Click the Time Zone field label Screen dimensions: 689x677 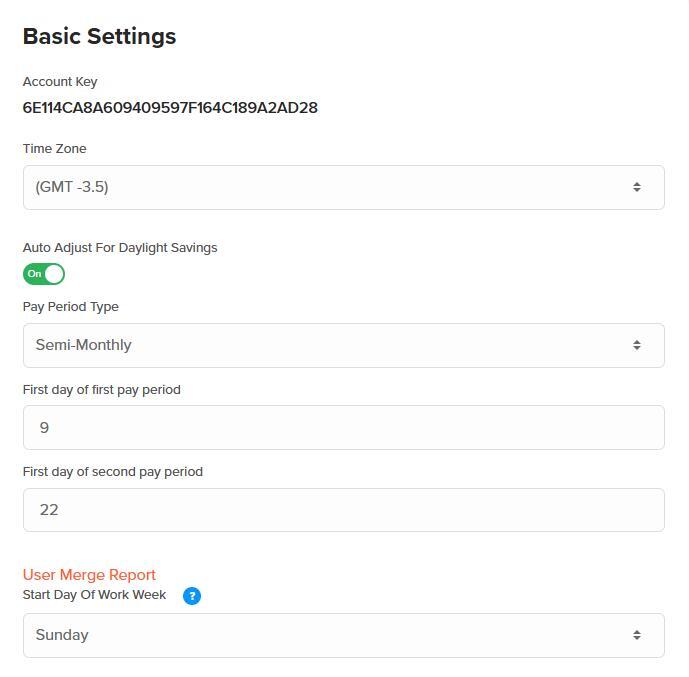(x=54, y=149)
